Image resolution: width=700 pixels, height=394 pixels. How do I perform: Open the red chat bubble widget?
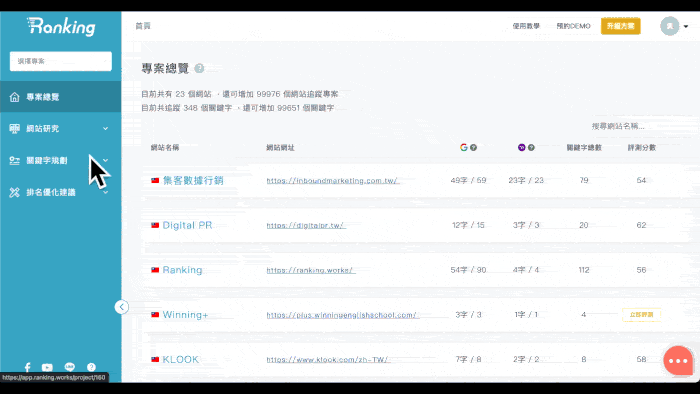(678, 361)
